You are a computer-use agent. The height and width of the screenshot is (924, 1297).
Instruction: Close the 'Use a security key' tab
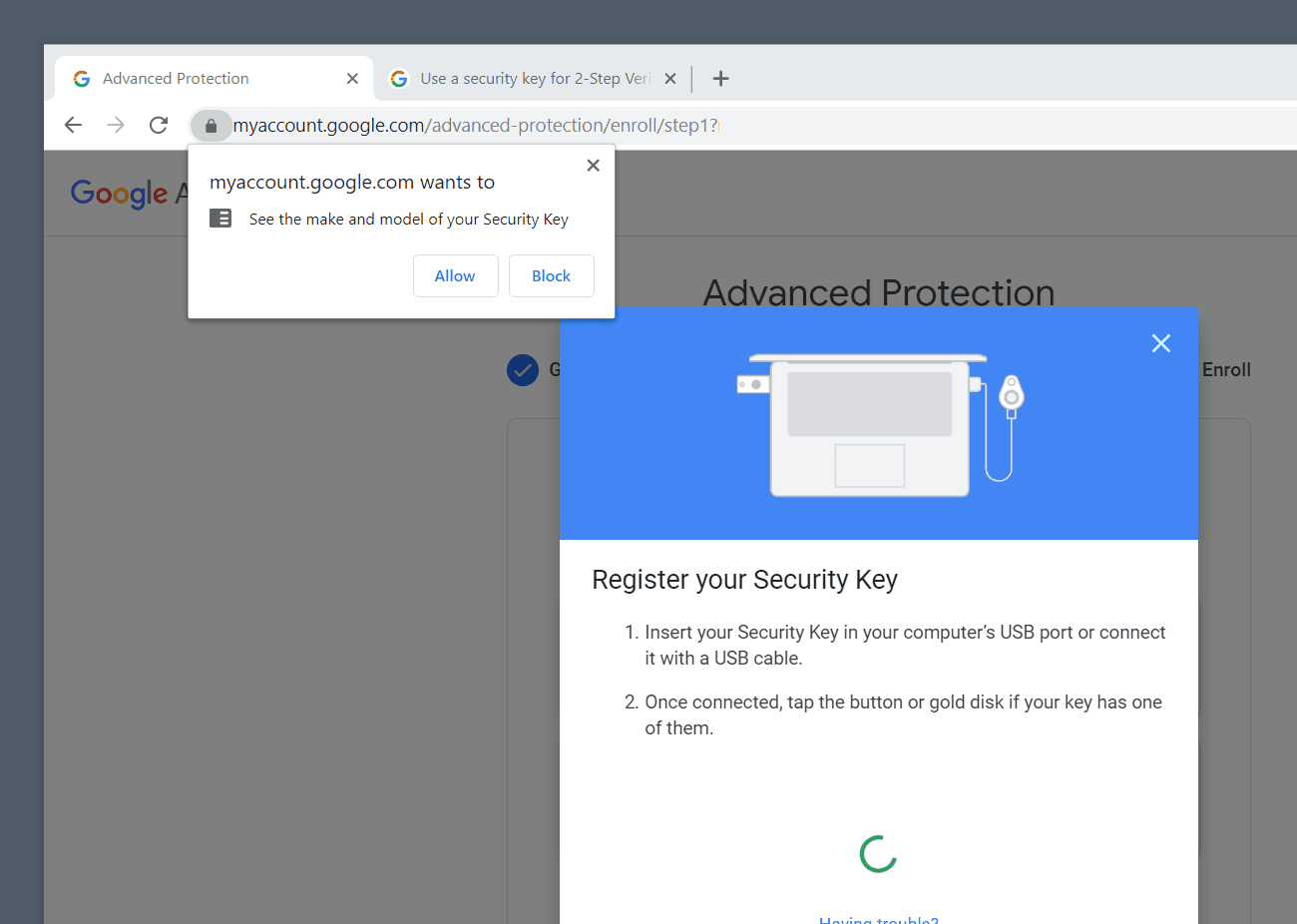click(x=670, y=79)
